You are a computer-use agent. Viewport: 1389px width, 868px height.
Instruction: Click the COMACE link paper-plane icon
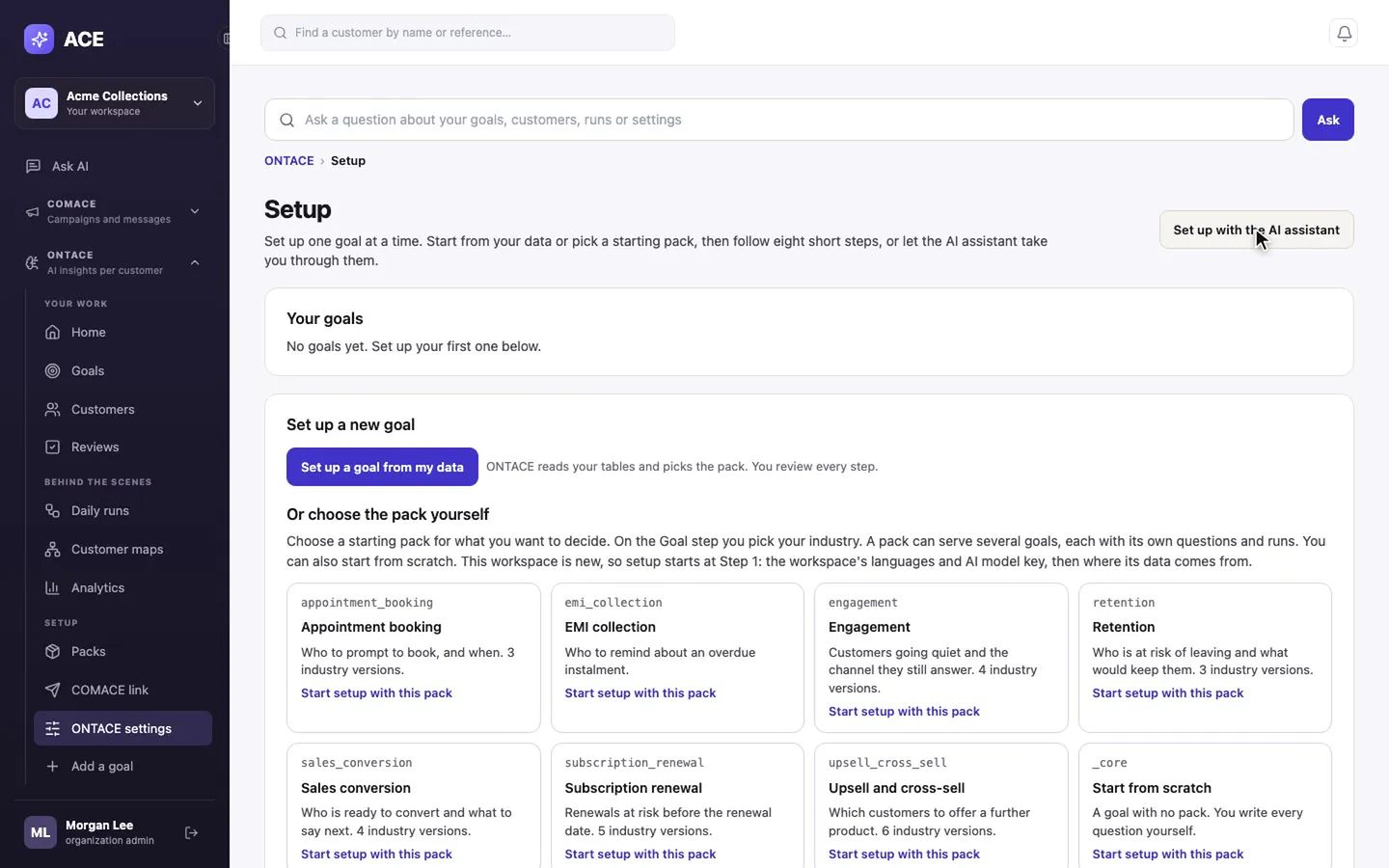click(x=53, y=690)
